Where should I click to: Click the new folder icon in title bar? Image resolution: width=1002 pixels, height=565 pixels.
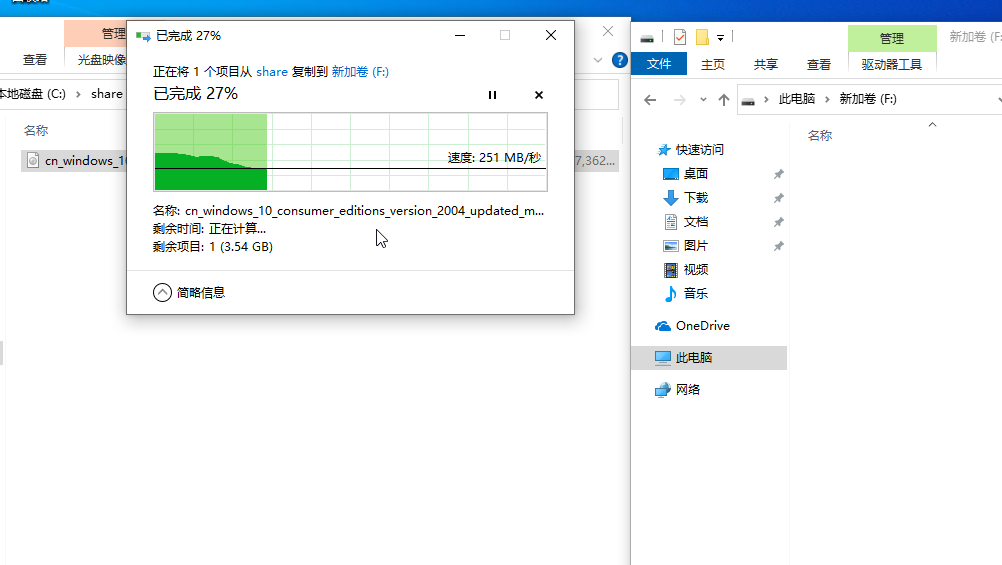(702, 38)
